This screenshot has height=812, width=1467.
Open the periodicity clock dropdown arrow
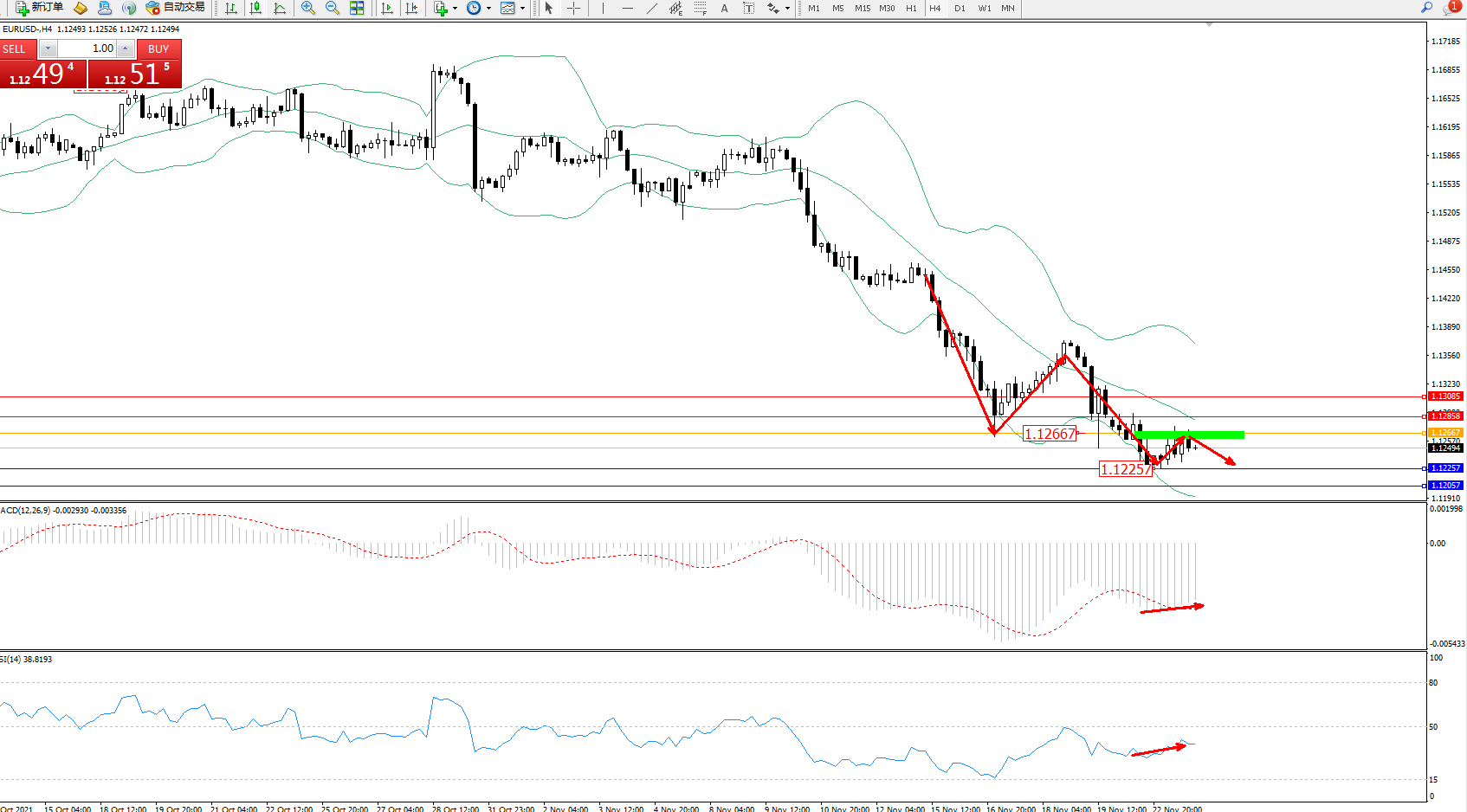488,9
